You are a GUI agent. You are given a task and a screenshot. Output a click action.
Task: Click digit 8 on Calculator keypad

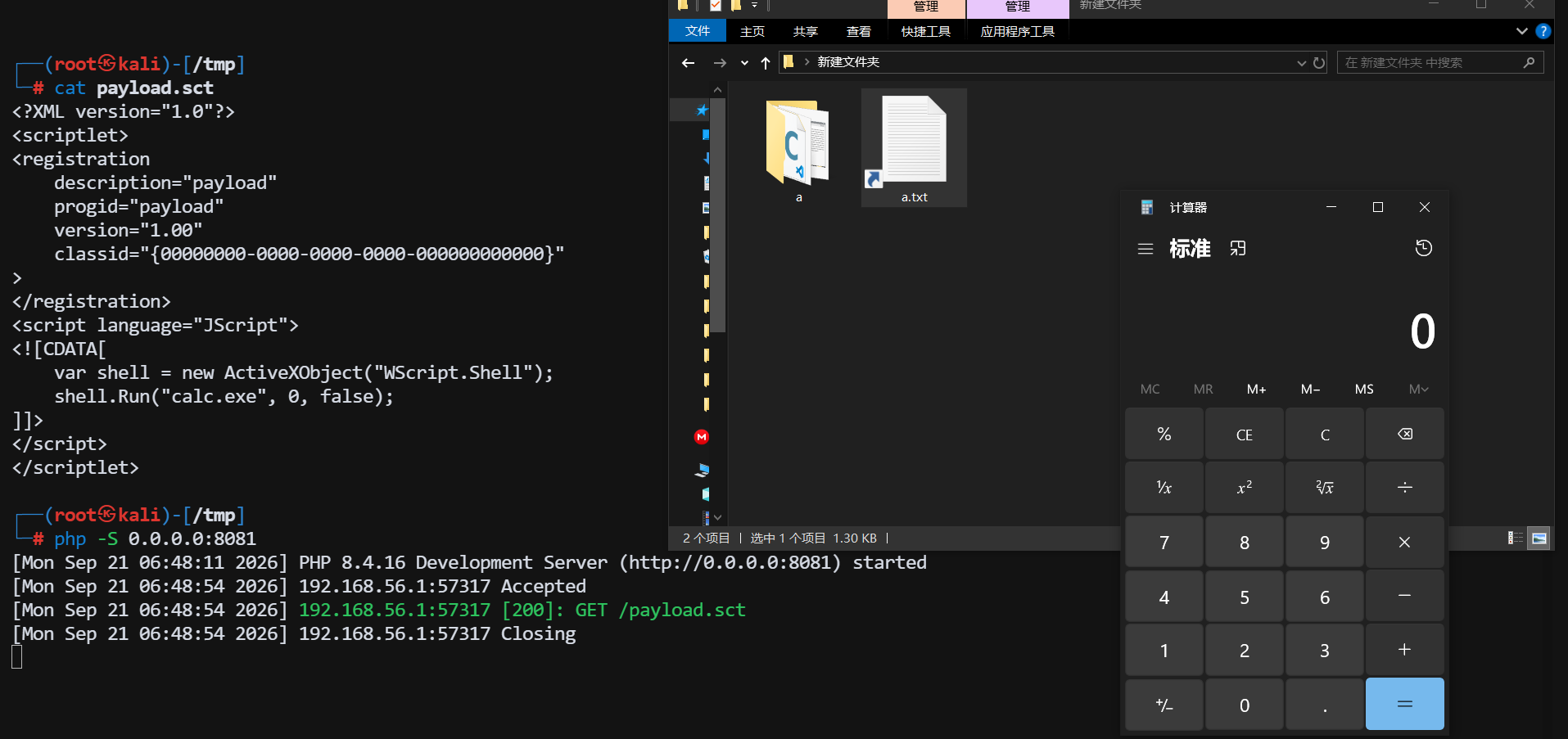pyautogui.click(x=1245, y=542)
